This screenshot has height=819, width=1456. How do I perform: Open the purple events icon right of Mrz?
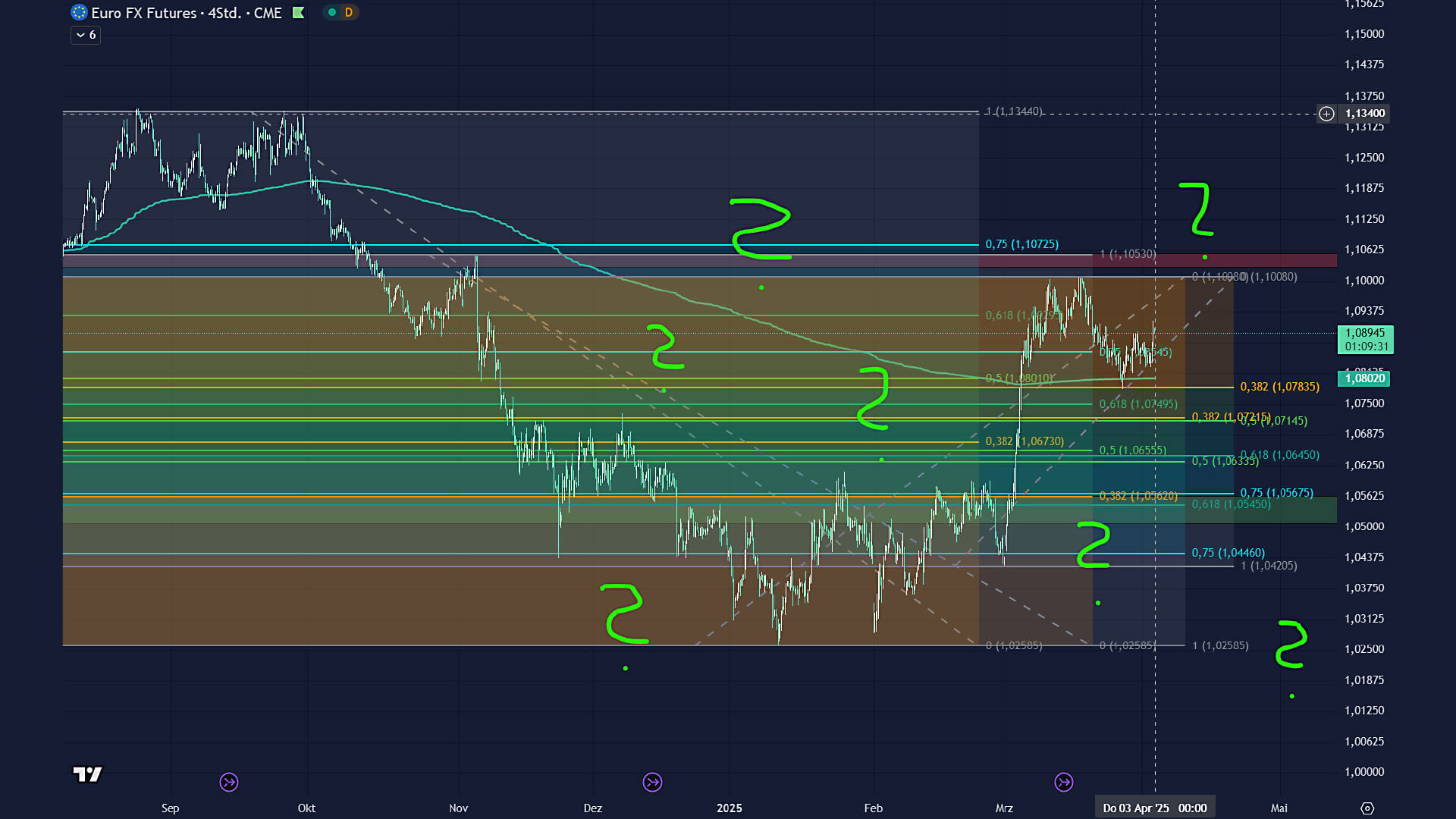(1064, 782)
